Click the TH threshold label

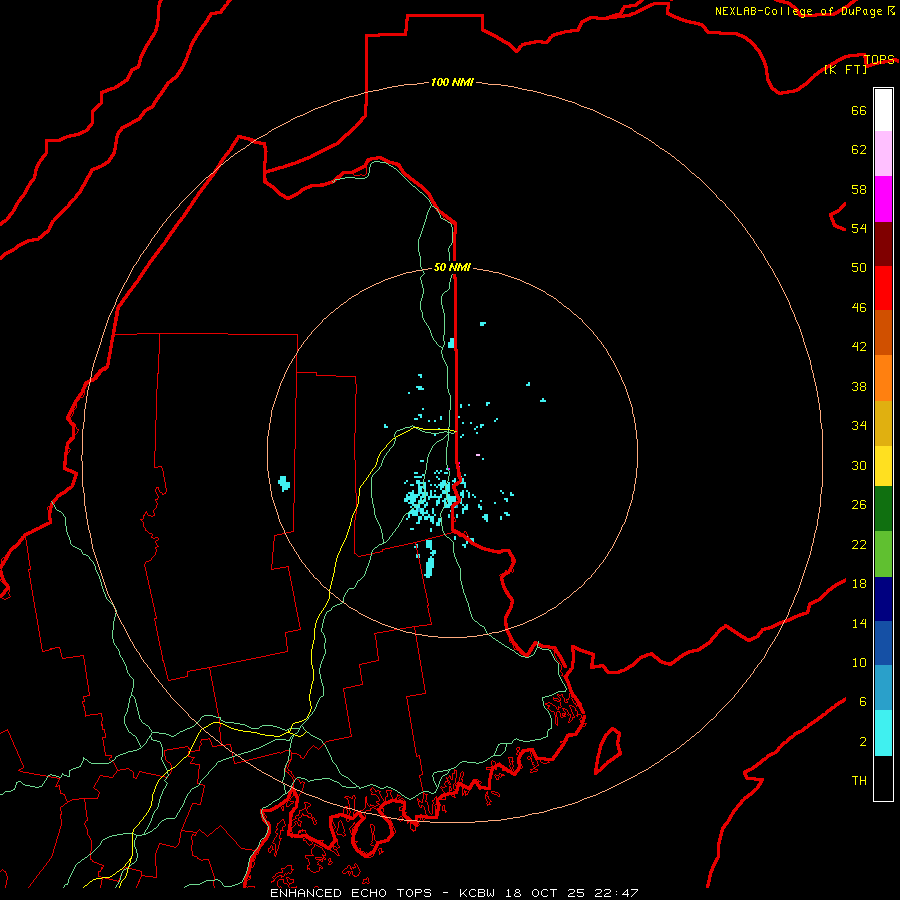[859, 780]
